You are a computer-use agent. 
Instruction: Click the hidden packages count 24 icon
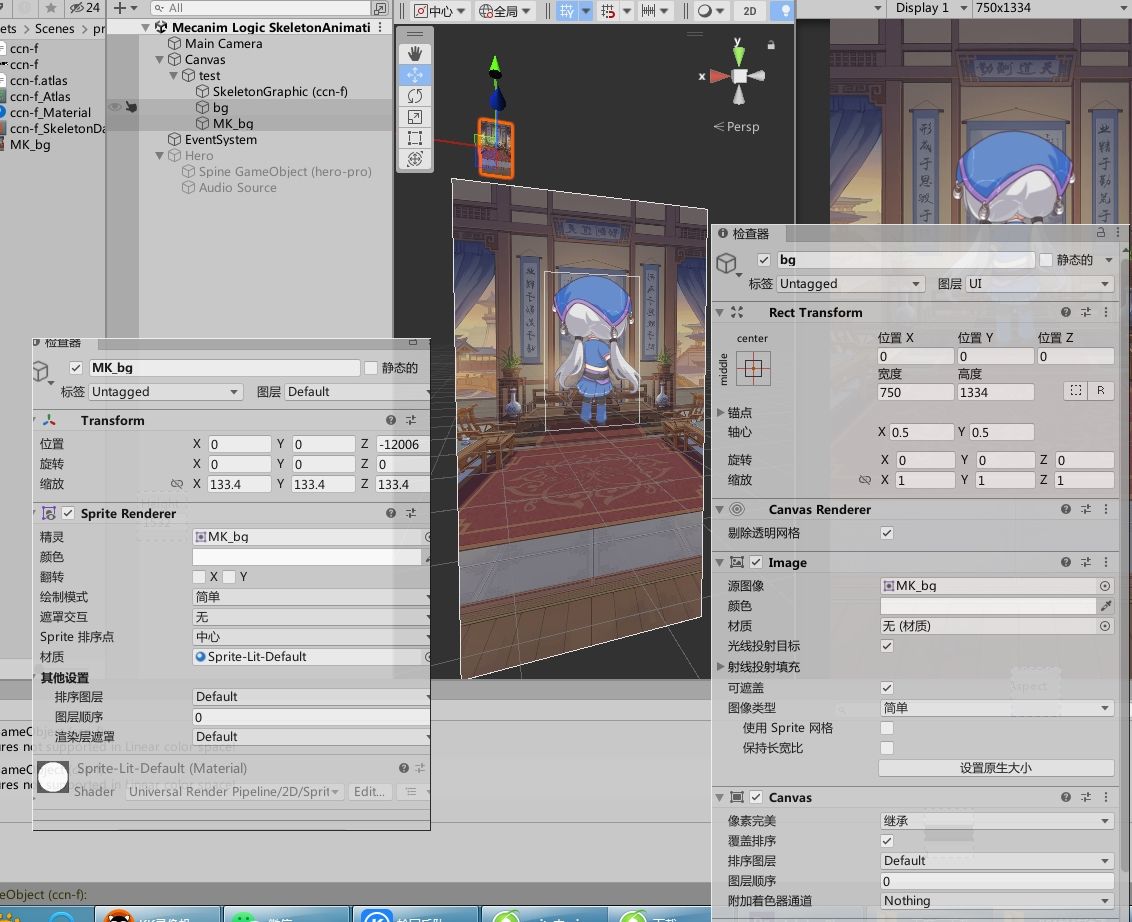84,8
